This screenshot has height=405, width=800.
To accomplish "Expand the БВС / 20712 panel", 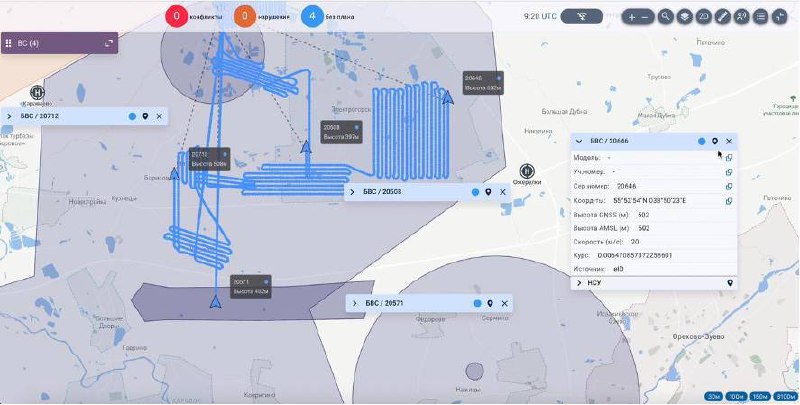I will pyautogui.click(x=9, y=116).
